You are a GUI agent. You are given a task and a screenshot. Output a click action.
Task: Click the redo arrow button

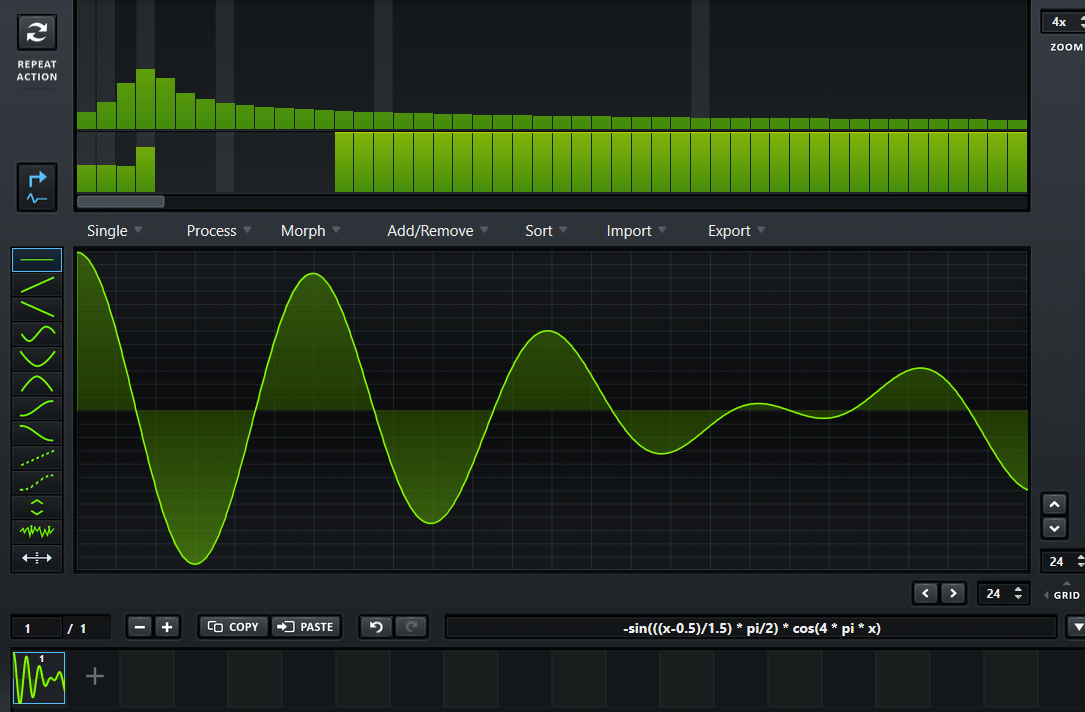[411, 627]
